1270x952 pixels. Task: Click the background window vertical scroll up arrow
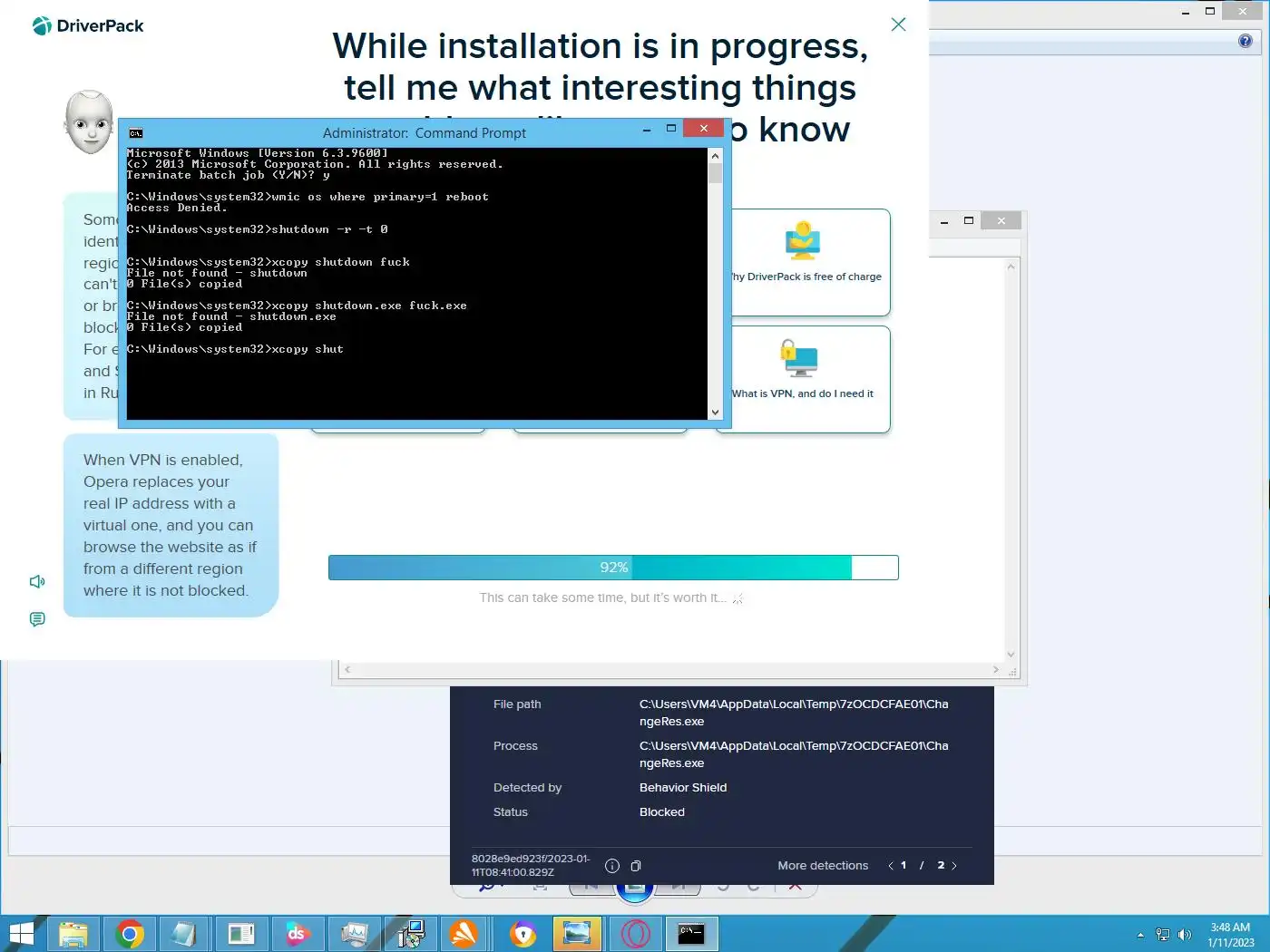(1011, 267)
